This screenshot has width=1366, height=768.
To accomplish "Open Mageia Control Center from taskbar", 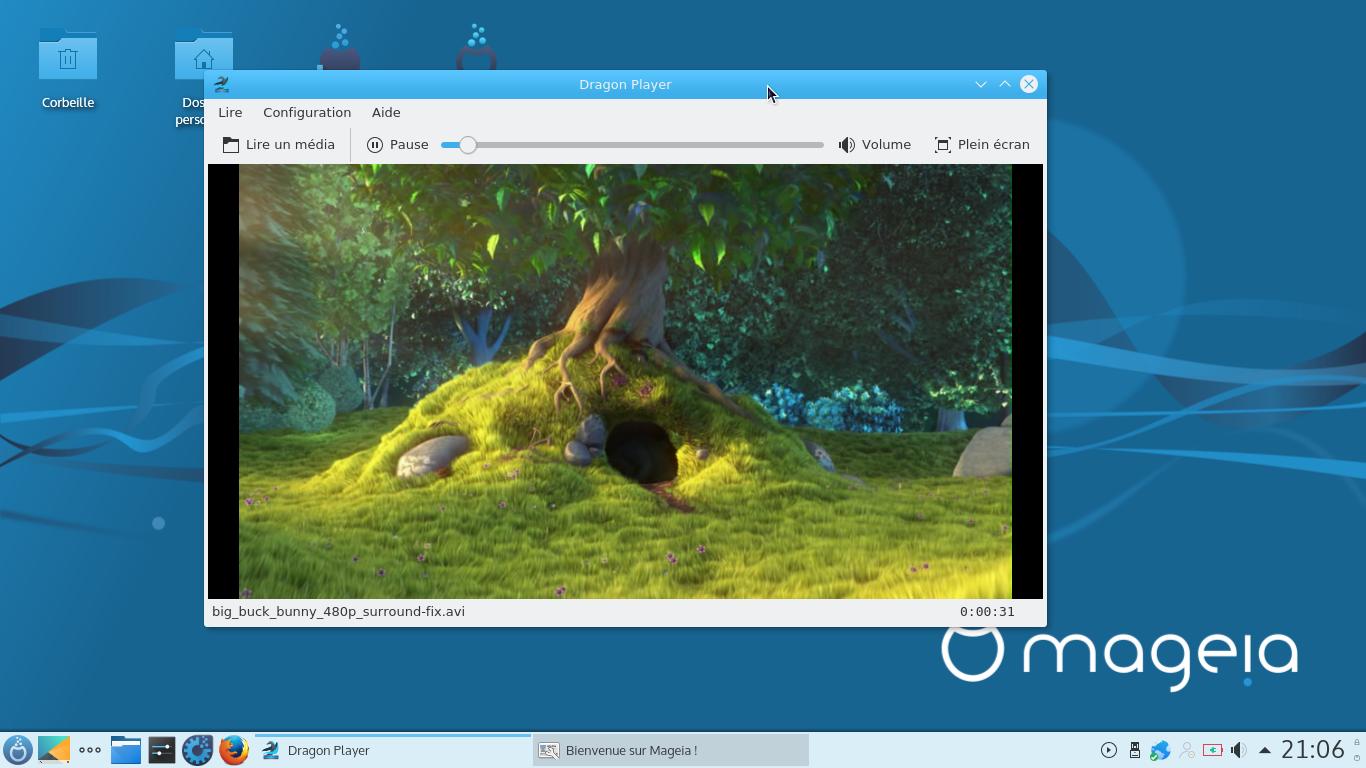I will coord(198,750).
